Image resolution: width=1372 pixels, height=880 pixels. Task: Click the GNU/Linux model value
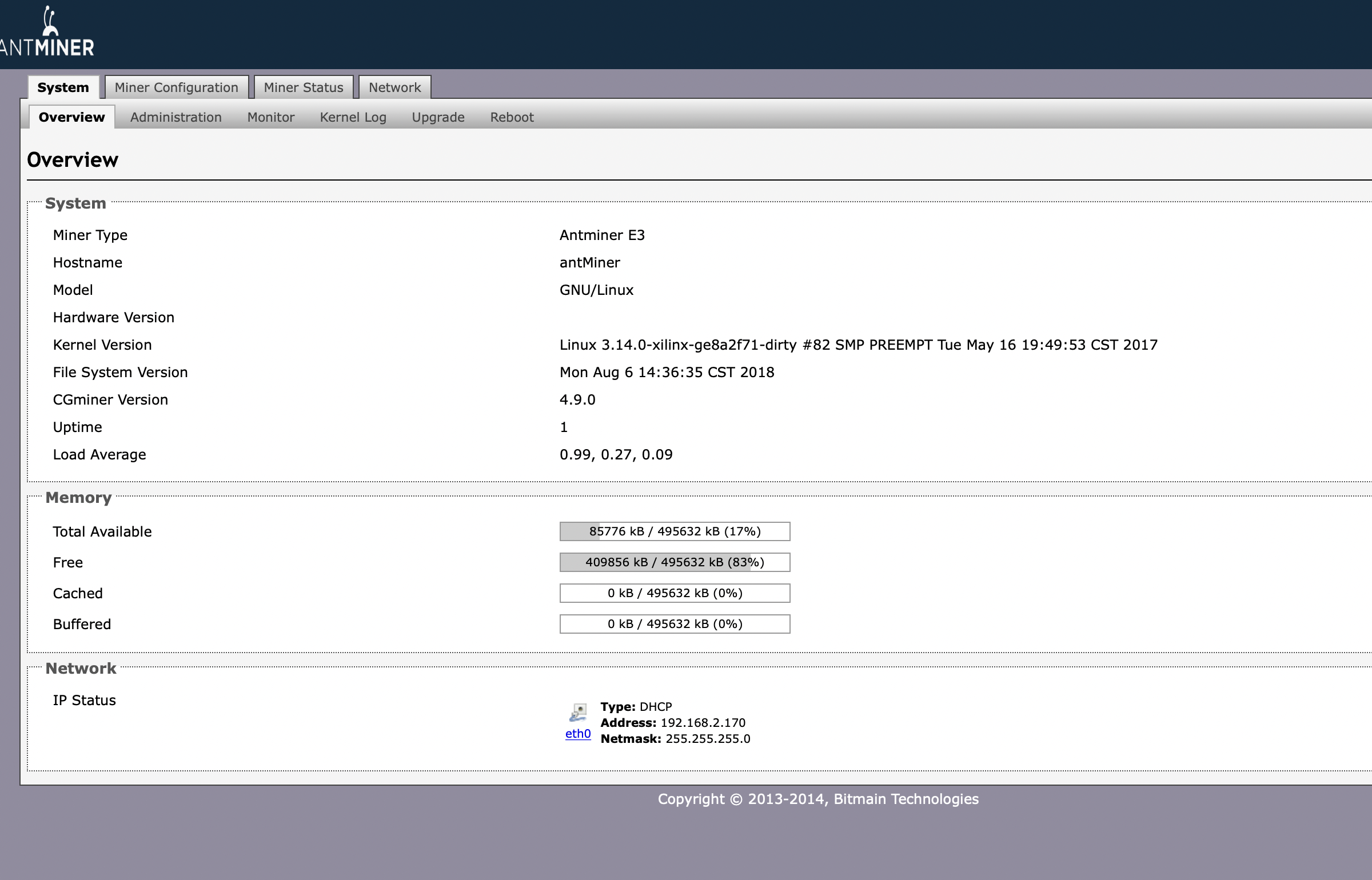(x=597, y=290)
